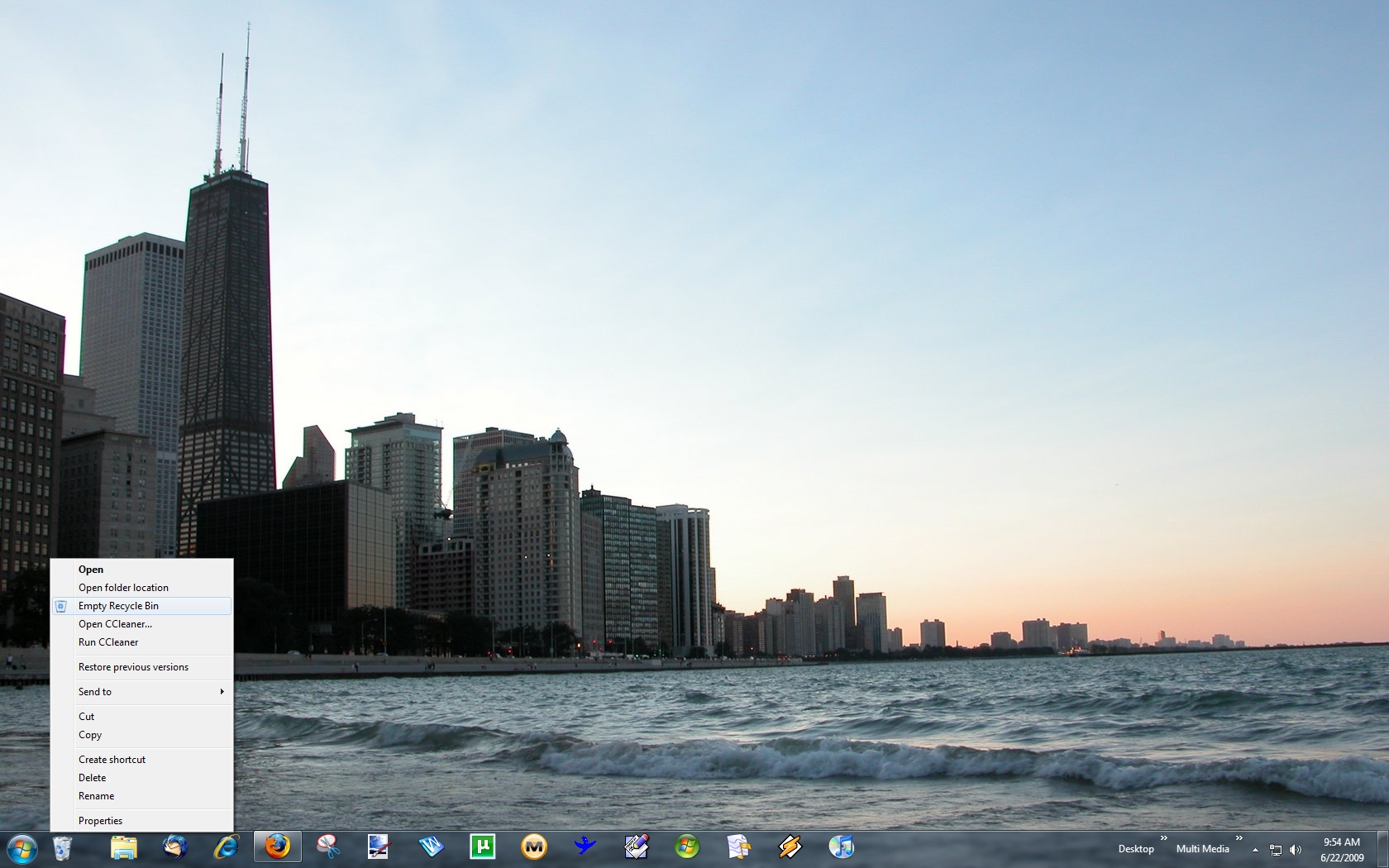Select Run CCleaner from context menu
Image resolution: width=1389 pixels, height=868 pixels.
(x=108, y=642)
